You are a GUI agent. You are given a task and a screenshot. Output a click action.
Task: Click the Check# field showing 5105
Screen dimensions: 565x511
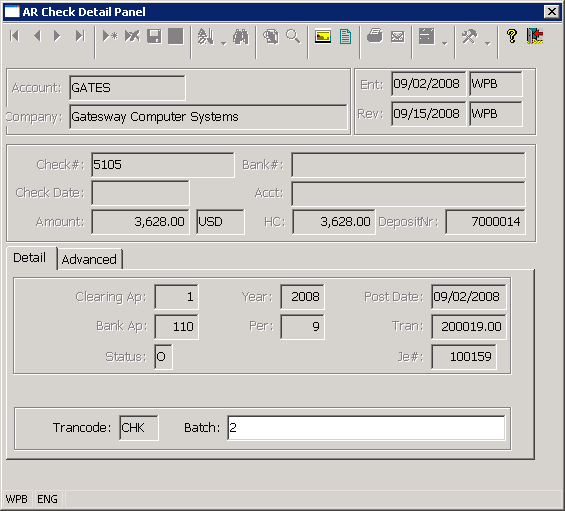(163, 165)
